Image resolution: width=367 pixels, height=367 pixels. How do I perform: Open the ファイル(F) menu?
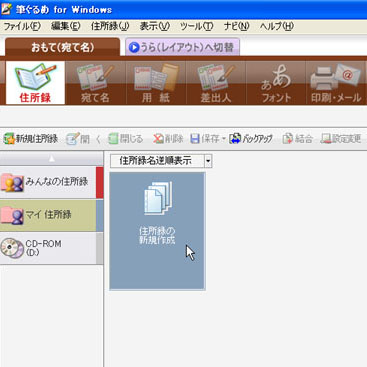click(x=22, y=26)
